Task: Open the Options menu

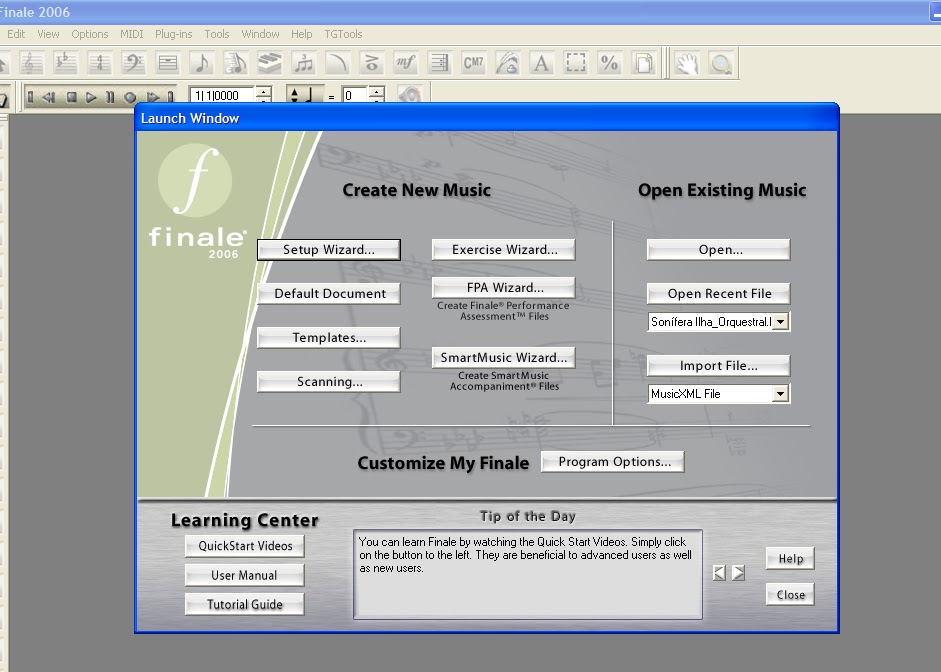Action: pyautogui.click(x=89, y=34)
